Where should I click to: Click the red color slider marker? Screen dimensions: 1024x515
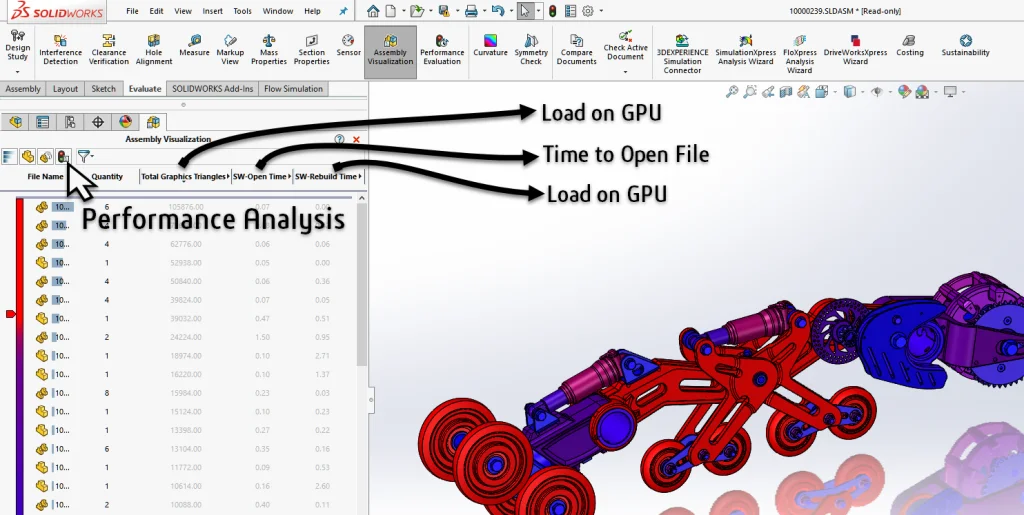click(x=10, y=315)
